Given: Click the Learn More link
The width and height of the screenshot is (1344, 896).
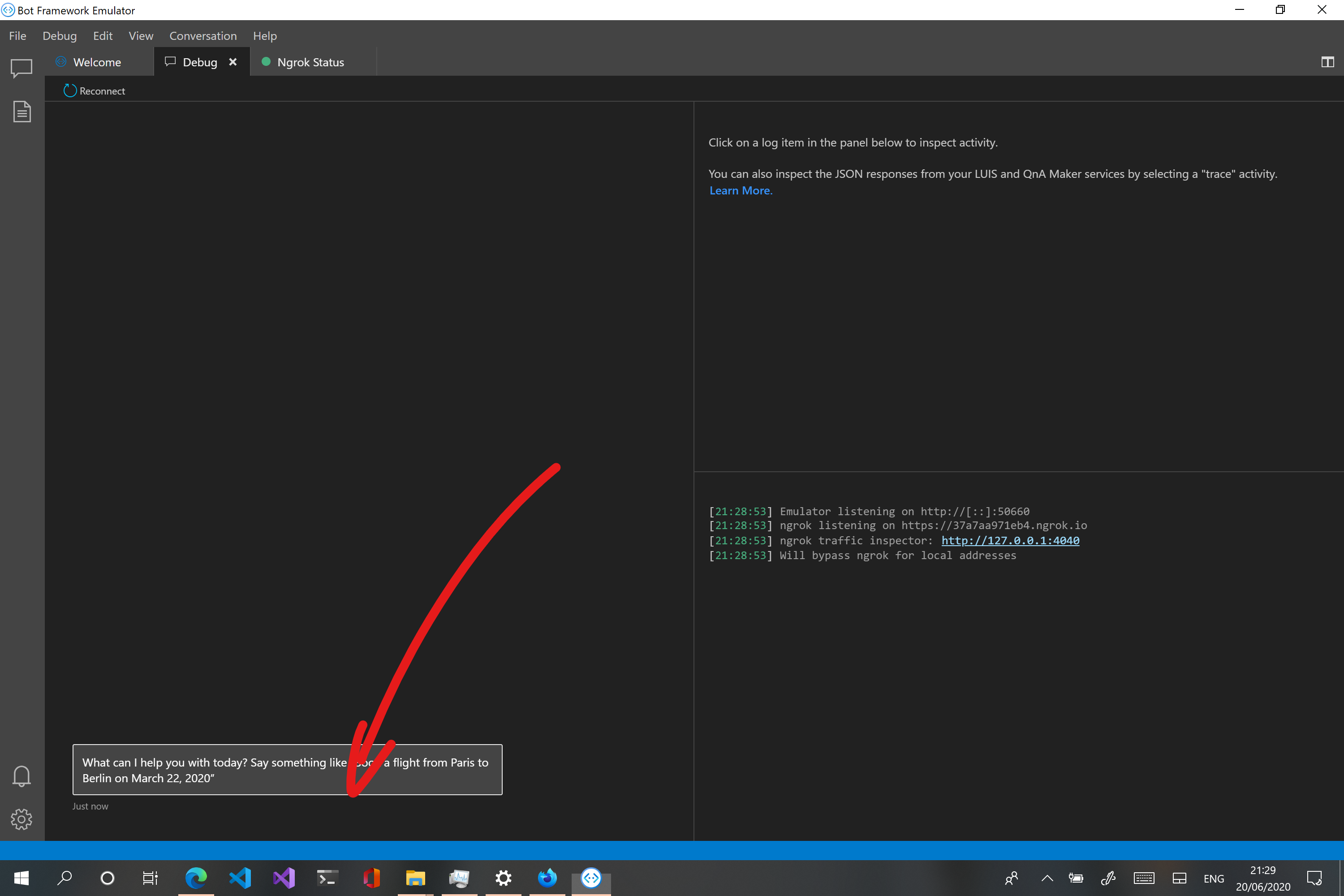Looking at the screenshot, I should (x=740, y=190).
